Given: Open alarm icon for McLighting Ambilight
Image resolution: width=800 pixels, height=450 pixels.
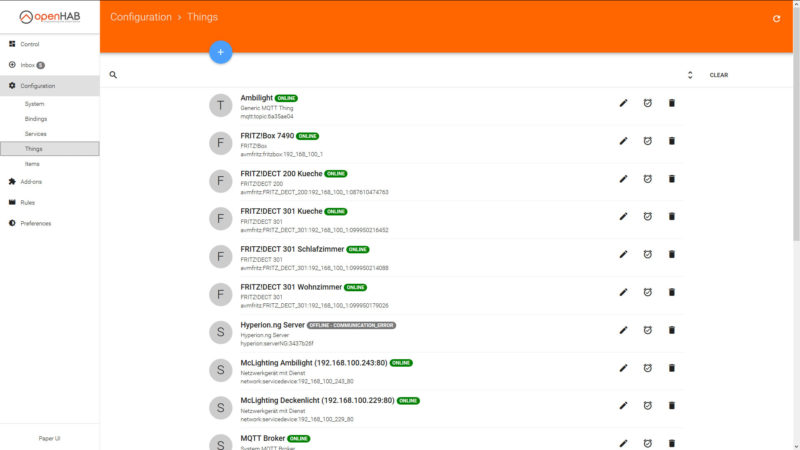Looking at the screenshot, I should (x=647, y=368).
